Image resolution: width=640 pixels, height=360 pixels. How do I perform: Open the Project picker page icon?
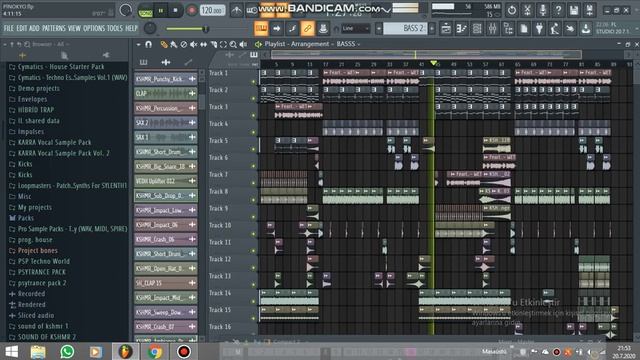(x=524, y=29)
